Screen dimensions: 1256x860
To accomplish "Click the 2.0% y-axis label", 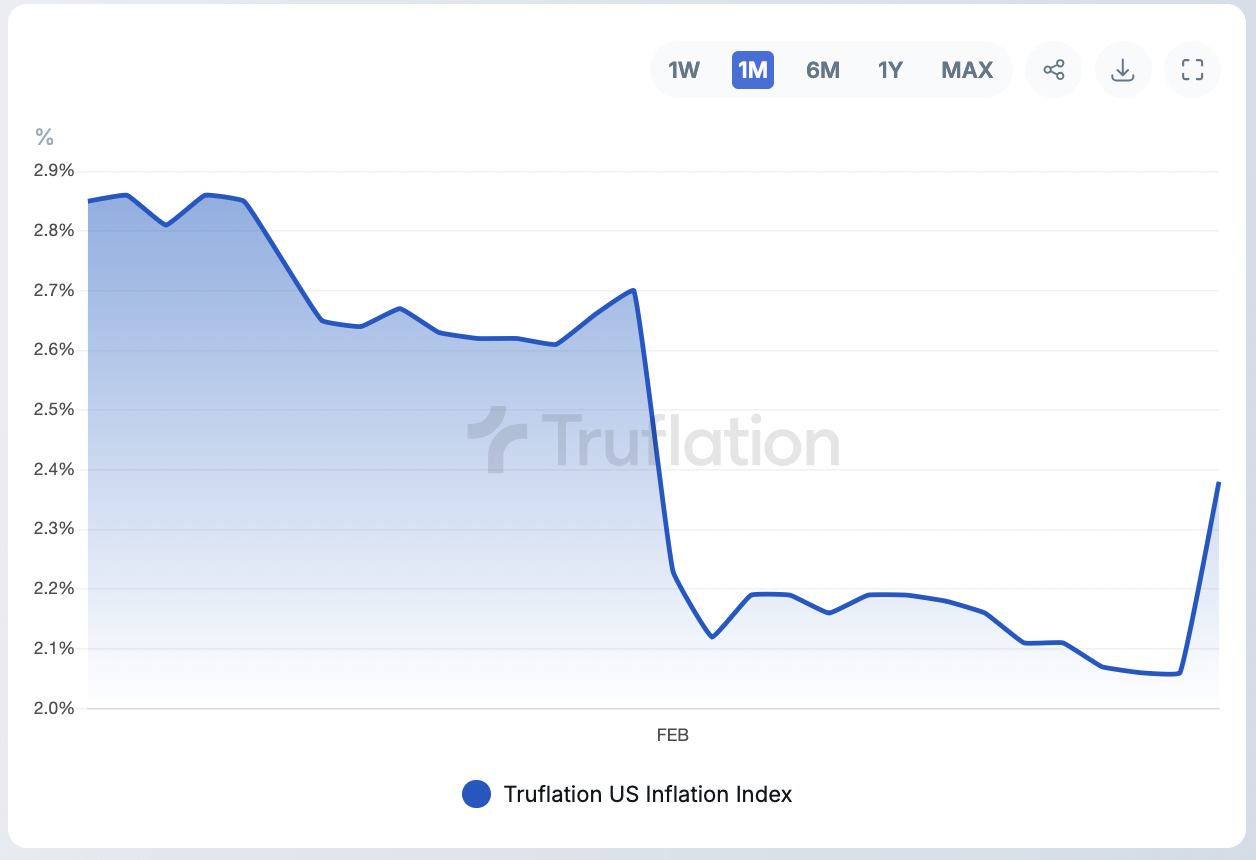I will click(55, 709).
